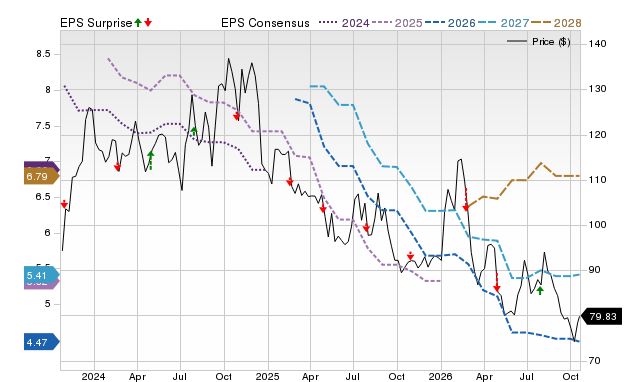The width and height of the screenshot is (640, 382).
Task: Click the 130 label on the price axis
Action: (x=598, y=89)
